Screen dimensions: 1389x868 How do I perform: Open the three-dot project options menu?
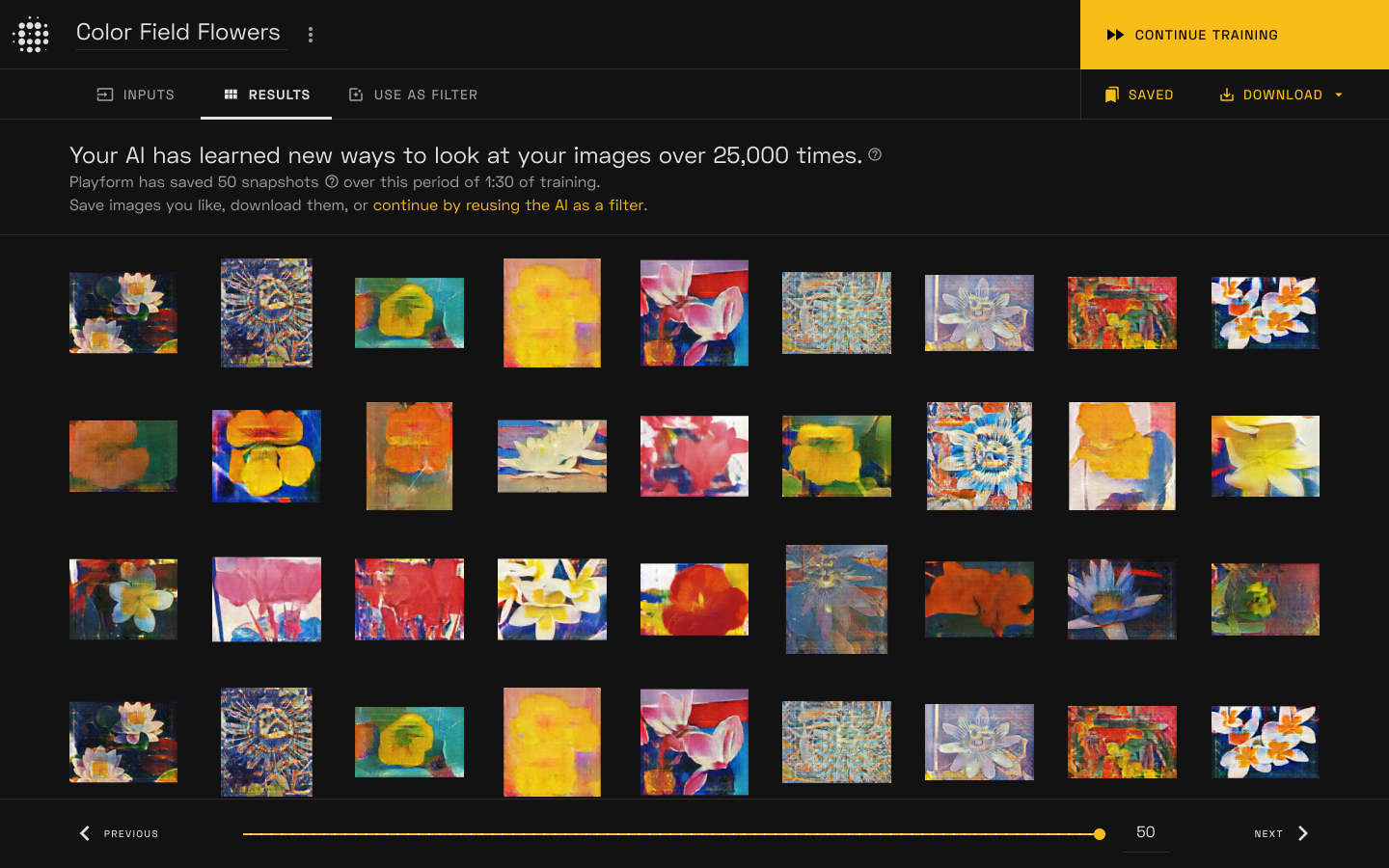311,35
